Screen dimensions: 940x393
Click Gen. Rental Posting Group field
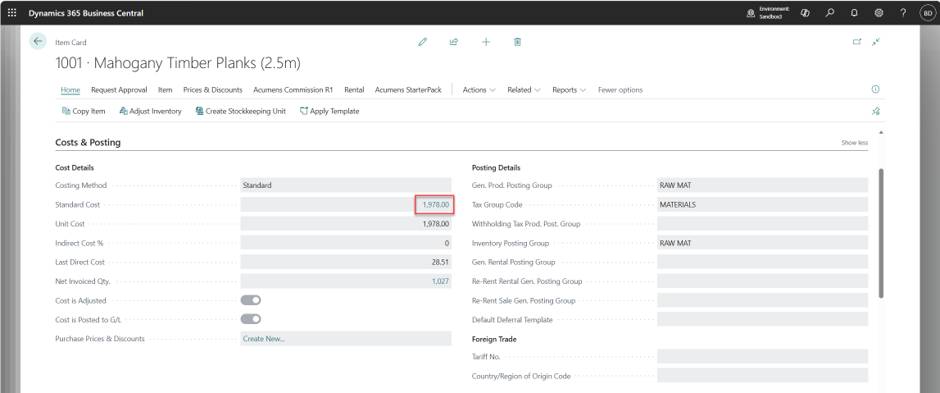click(x=763, y=262)
